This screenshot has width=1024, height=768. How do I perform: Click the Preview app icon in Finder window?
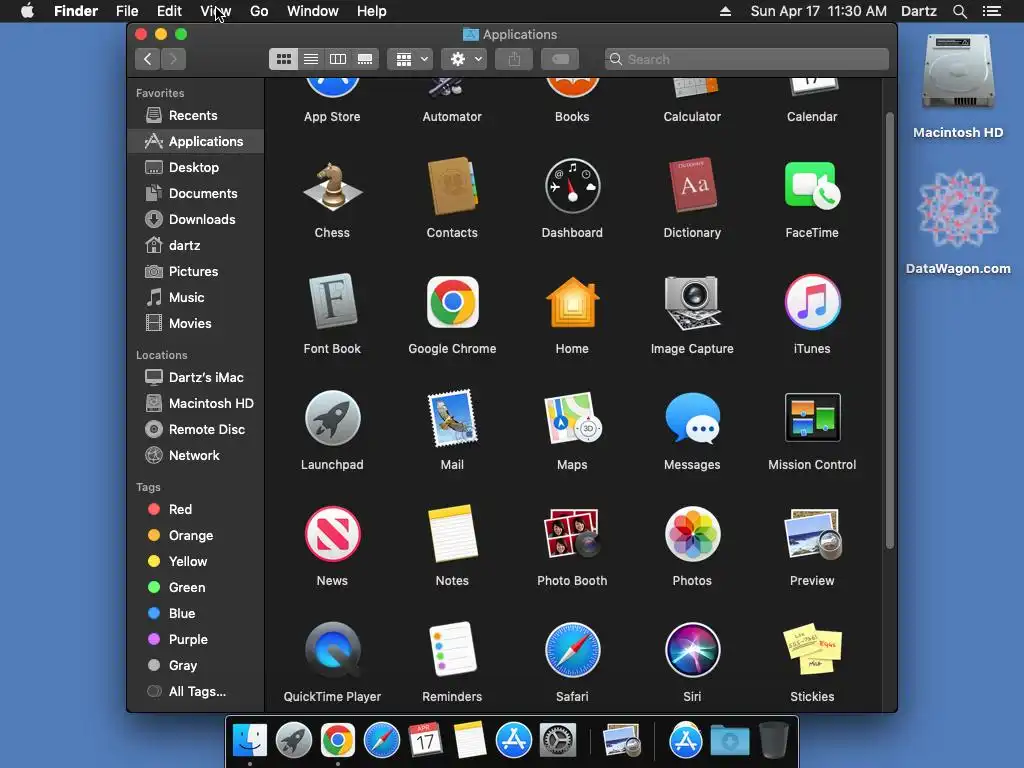[812, 534]
